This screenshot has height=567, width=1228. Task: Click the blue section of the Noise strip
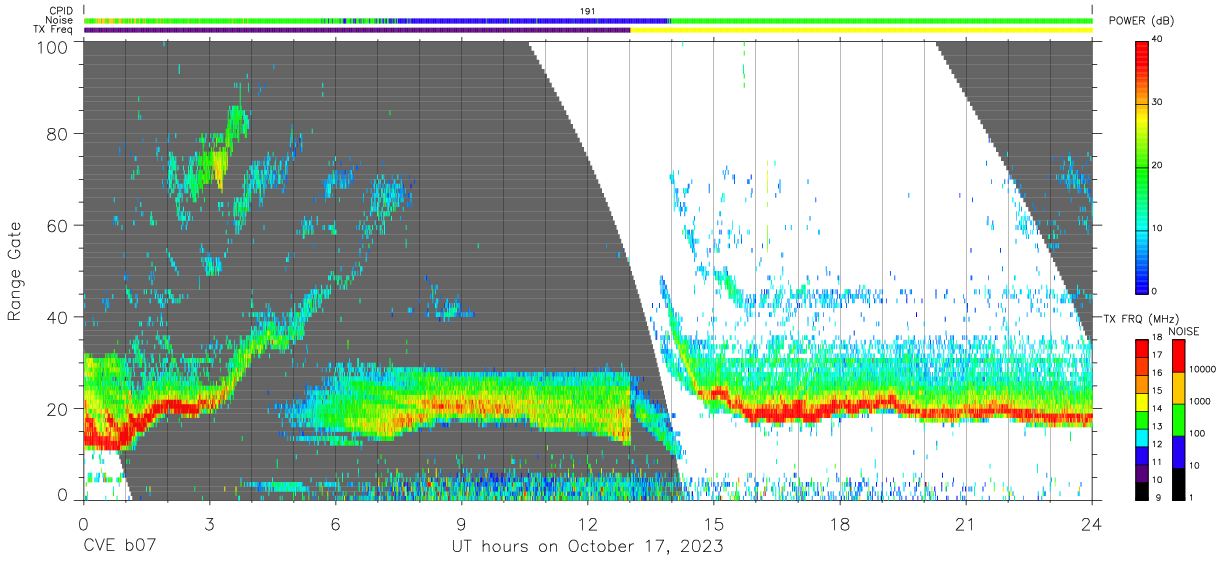tap(532, 20)
